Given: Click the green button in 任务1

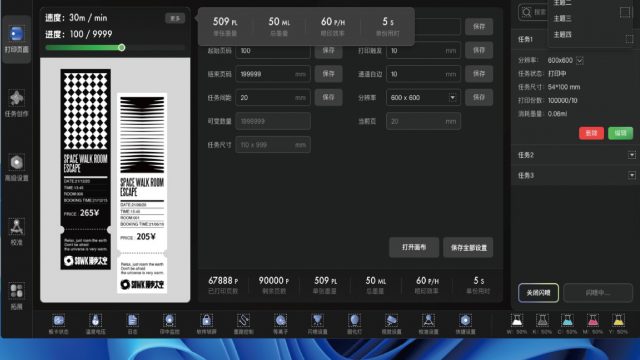Looking at the screenshot, I should 620,133.
